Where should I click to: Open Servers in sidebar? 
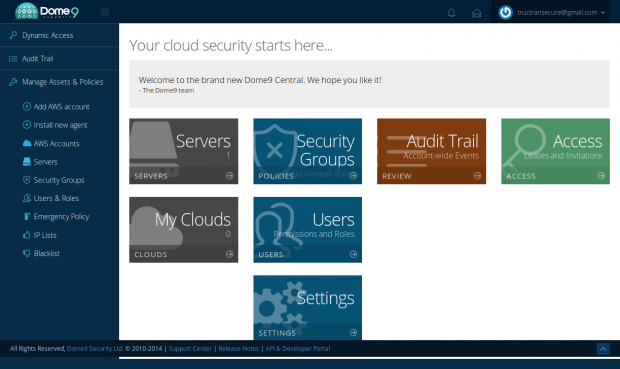(45, 162)
